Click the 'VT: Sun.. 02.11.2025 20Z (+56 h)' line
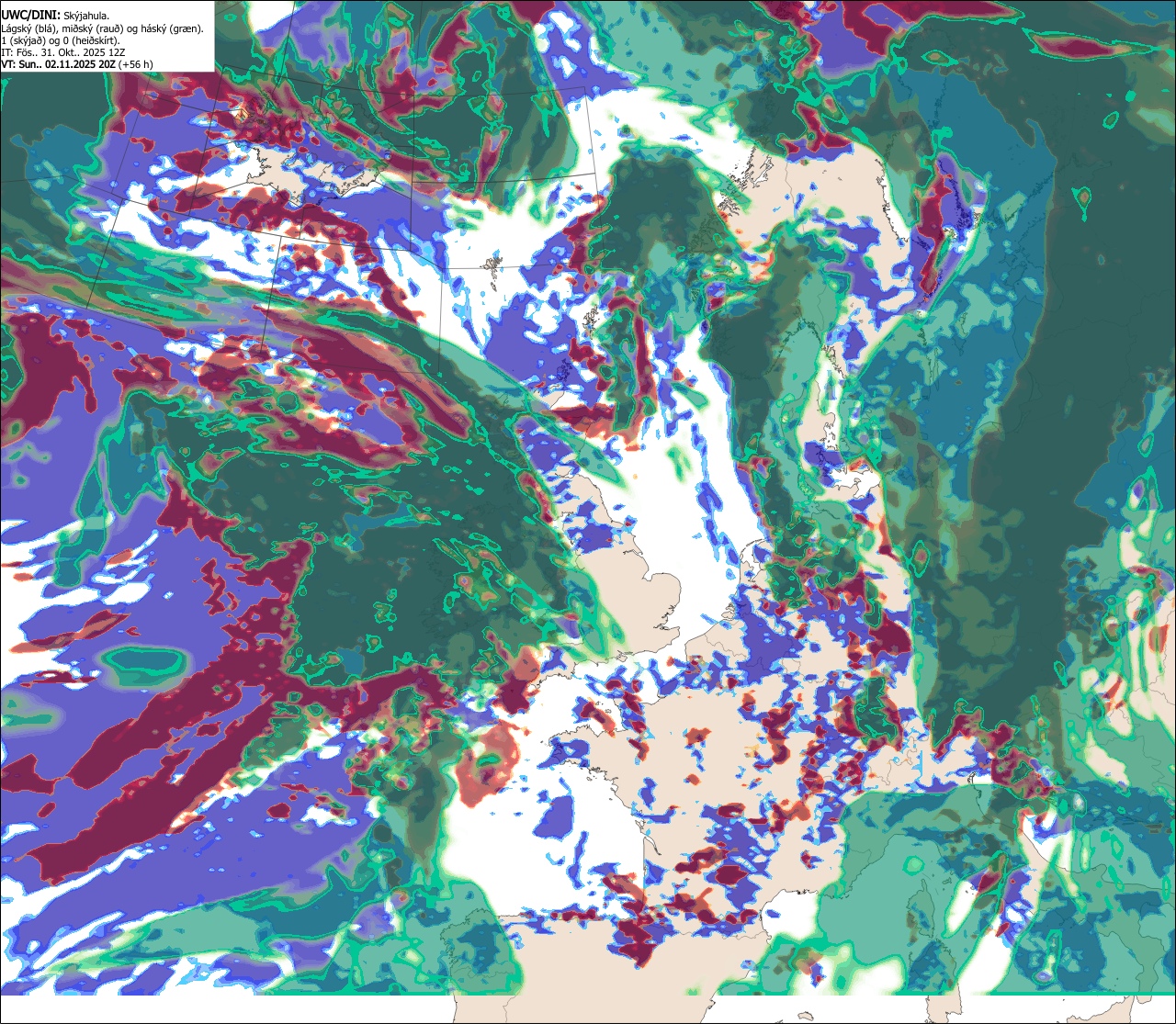The width and height of the screenshot is (1176, 1024). click(78, 64)
